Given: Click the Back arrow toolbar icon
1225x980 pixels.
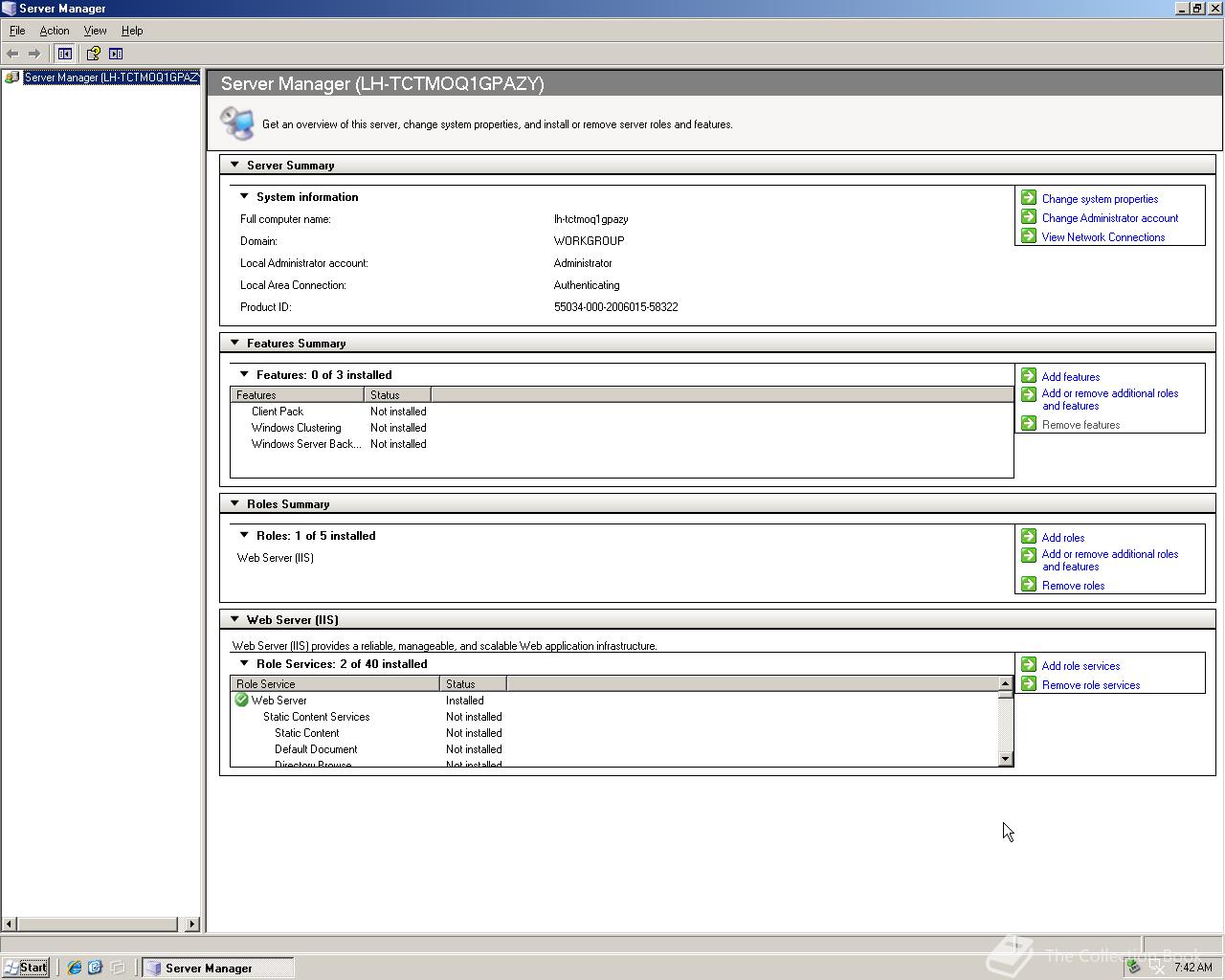Looking at the screenshot, I should pos(12,54).
